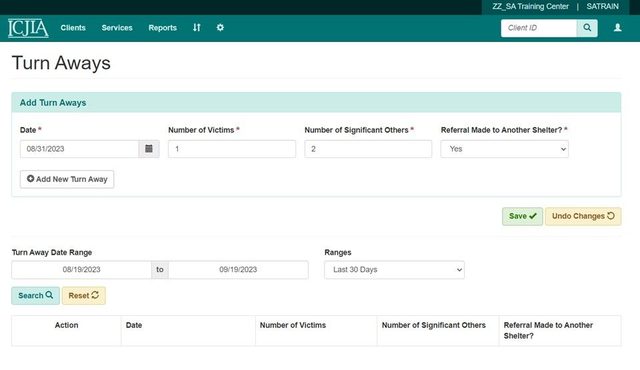Open the settings gear icon
The image size is (640, 370).
click(220, 27)
